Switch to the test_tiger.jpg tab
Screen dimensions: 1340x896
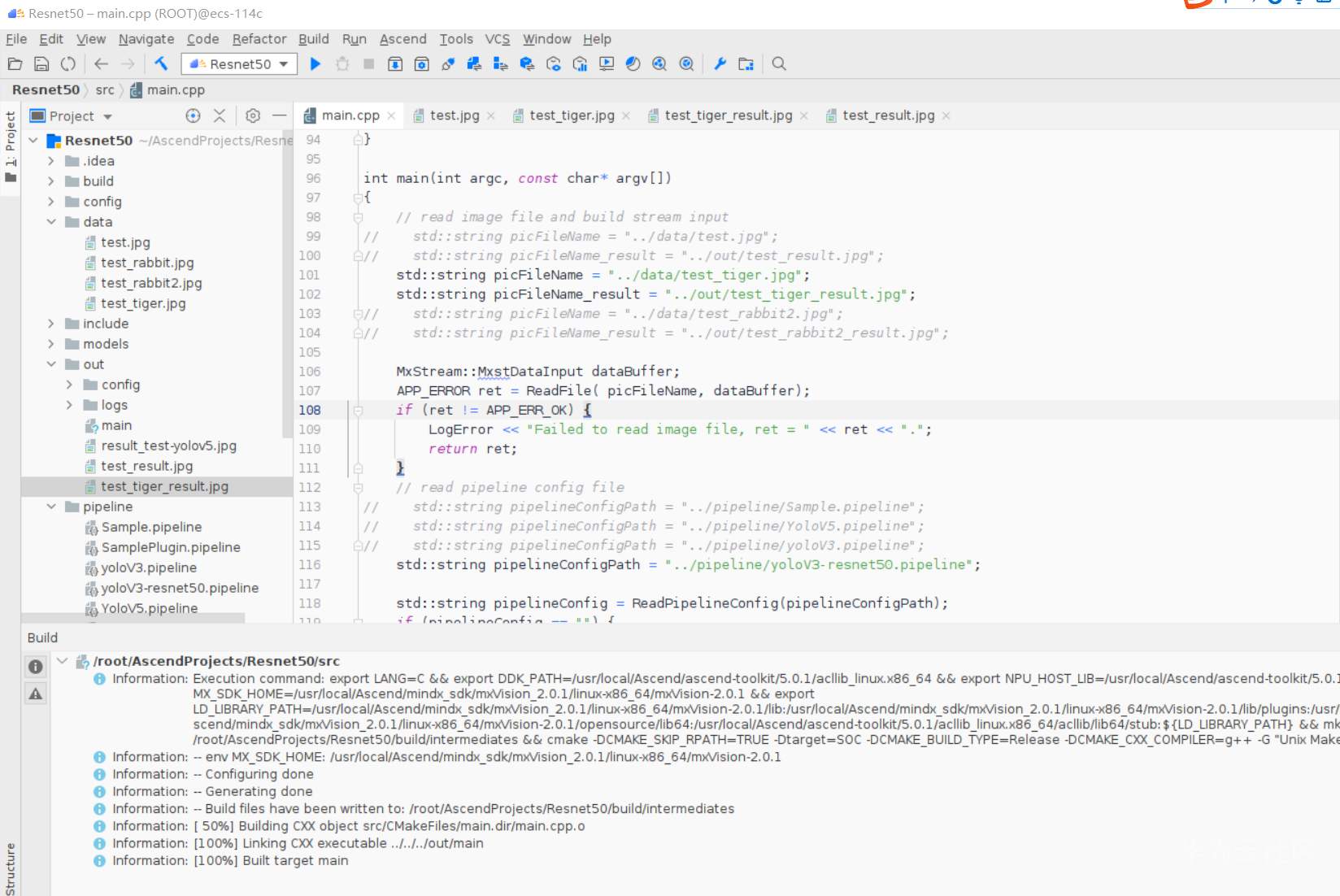click(x=571, y=115)
